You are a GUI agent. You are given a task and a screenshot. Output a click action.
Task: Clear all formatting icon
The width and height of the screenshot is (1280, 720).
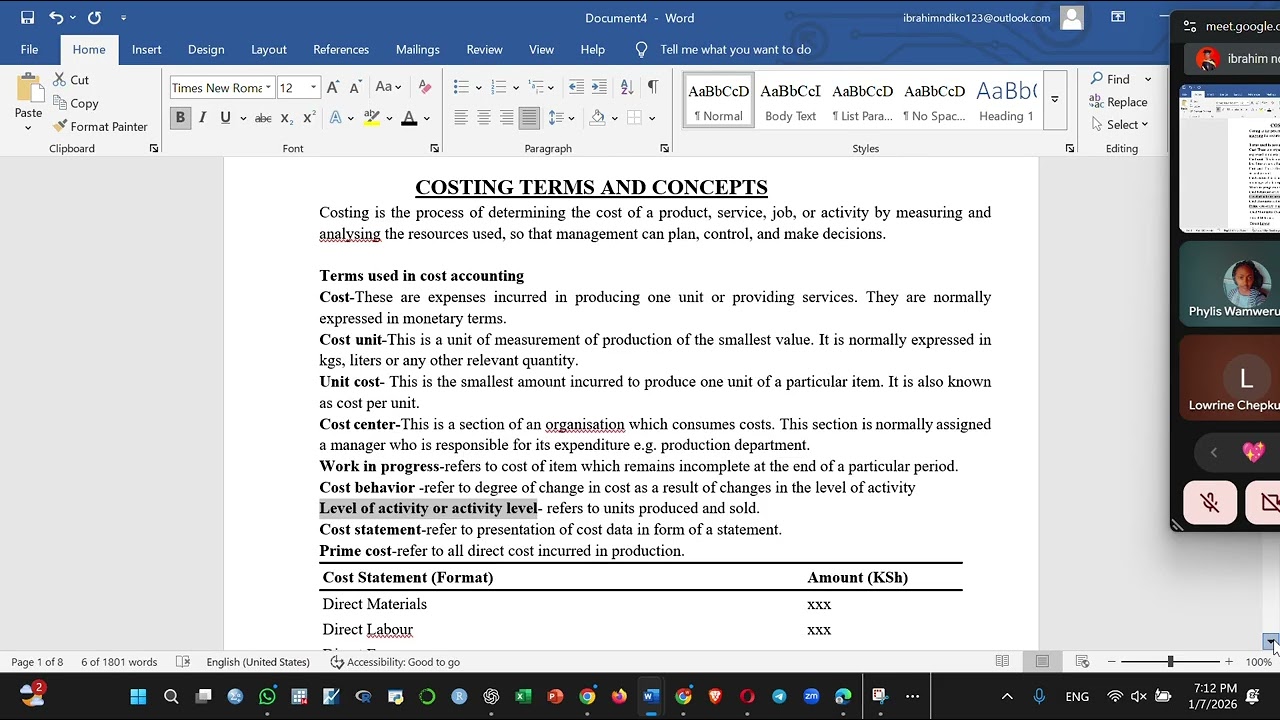[x=424, y=87]
